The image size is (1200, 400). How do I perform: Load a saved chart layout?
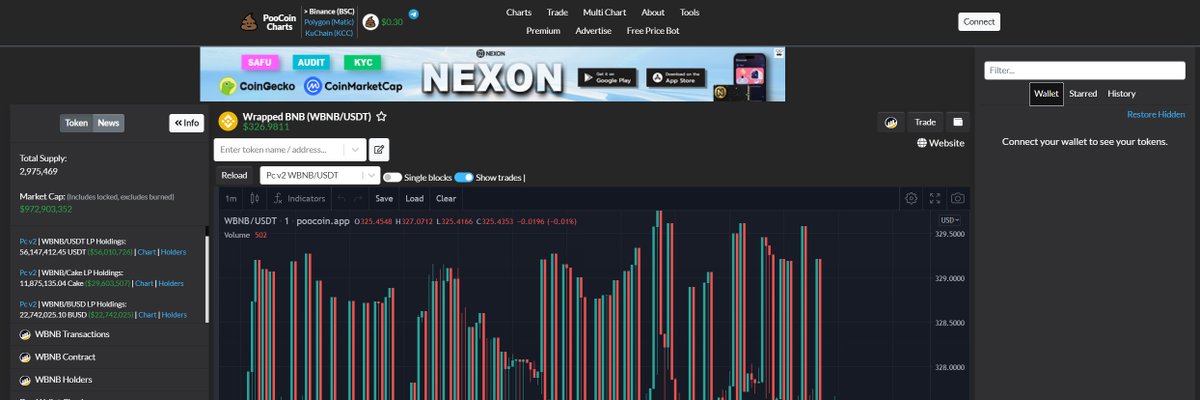[414, 198]
